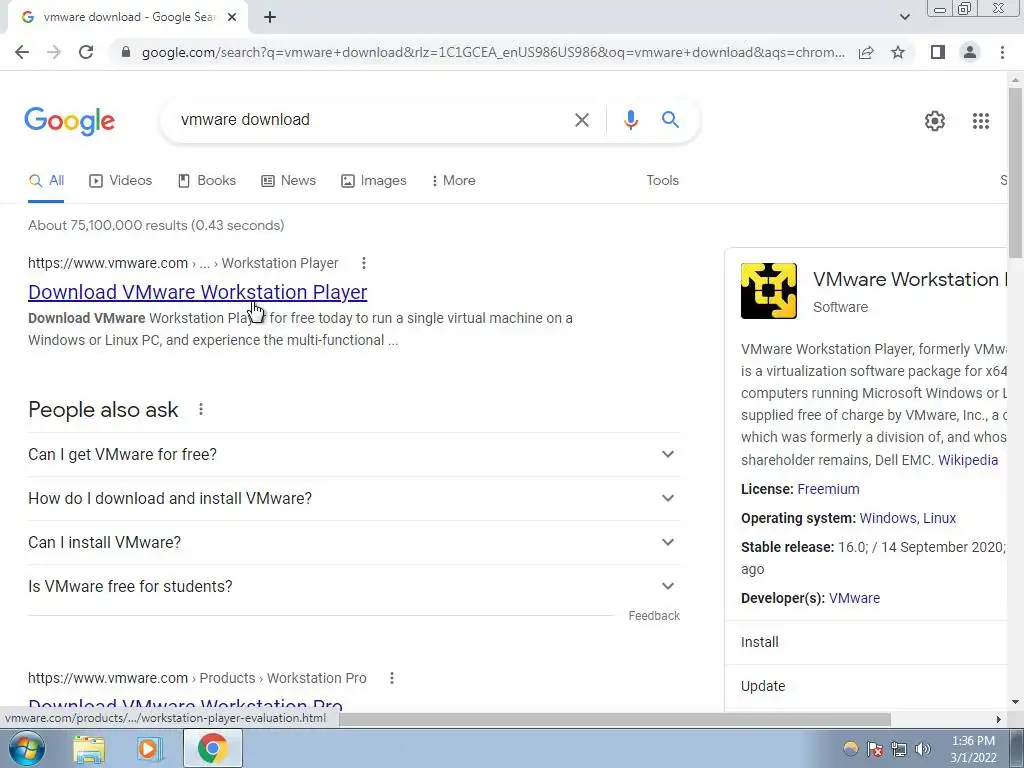Click the https://www.vmware.com Workstation Player URL text
Screen dimensions: 1024x768
coord(183,263)
